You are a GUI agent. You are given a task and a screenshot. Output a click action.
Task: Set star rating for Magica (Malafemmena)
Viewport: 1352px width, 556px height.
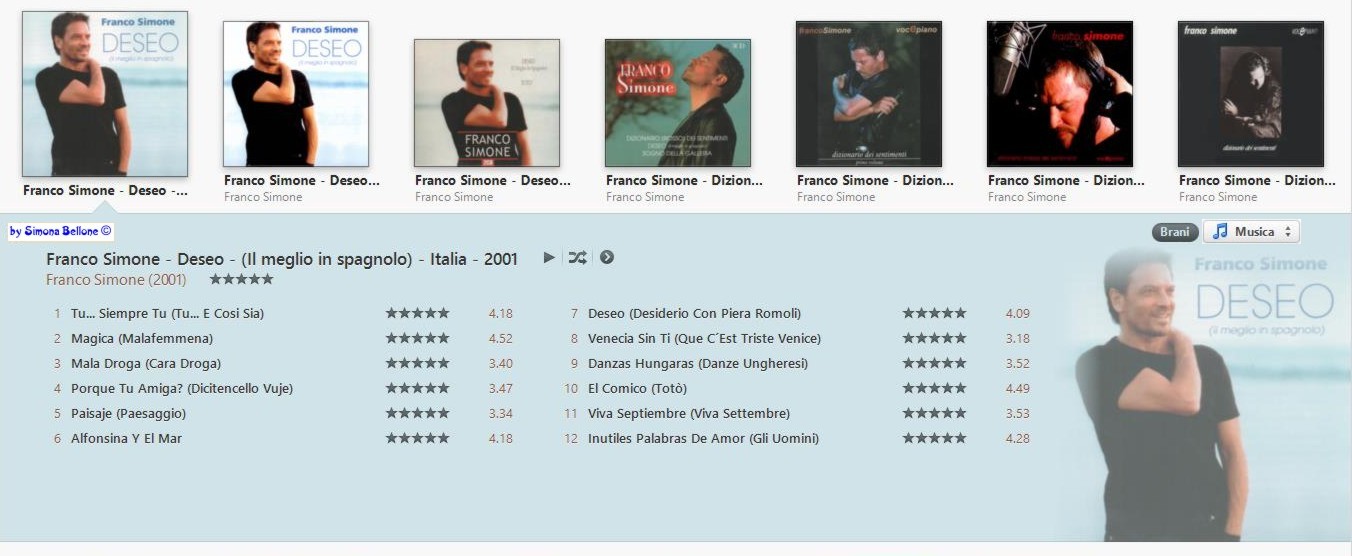pos(417,338)
